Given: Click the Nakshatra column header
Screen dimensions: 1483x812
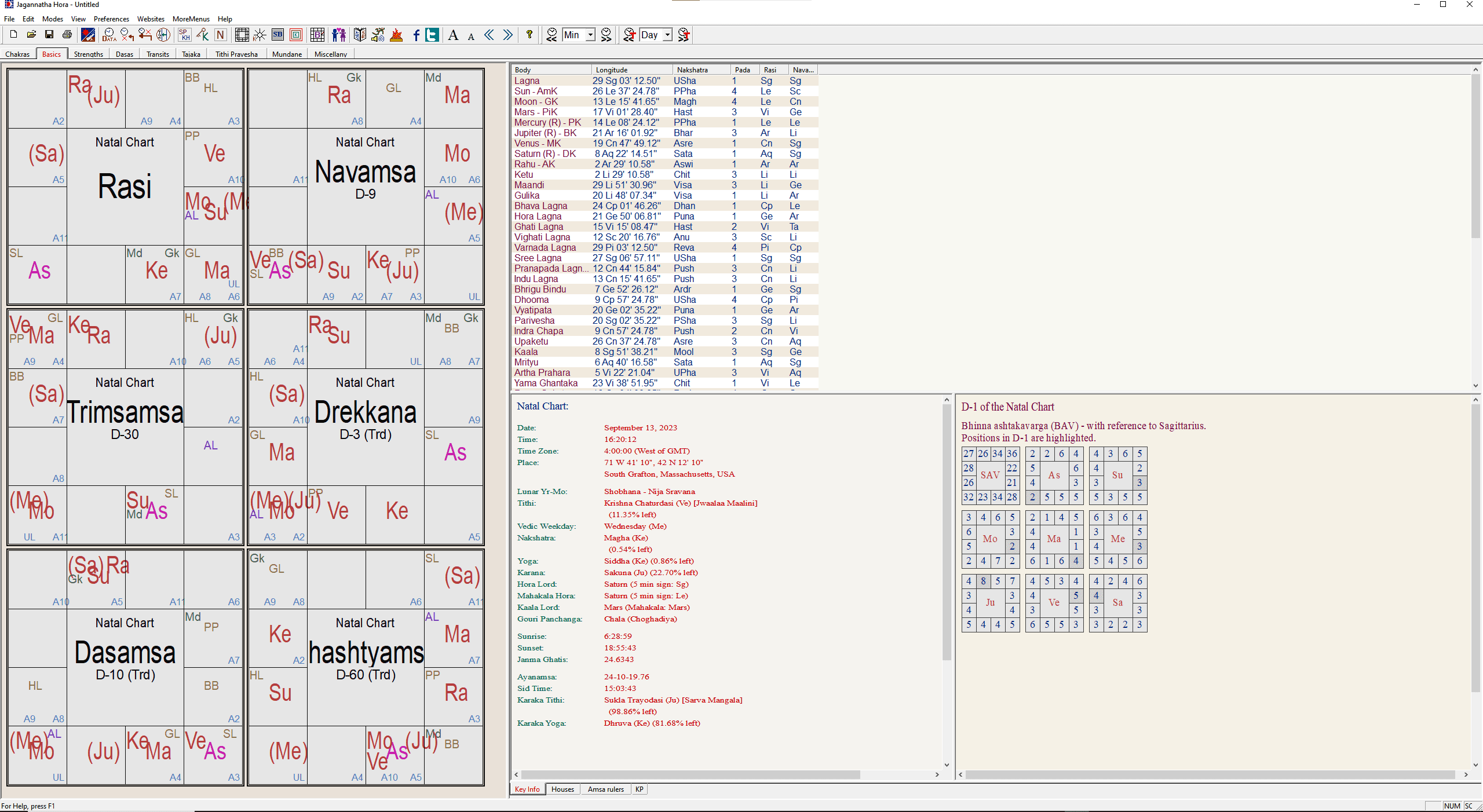Looking at the screenshot, I should (x=700, y=70).
